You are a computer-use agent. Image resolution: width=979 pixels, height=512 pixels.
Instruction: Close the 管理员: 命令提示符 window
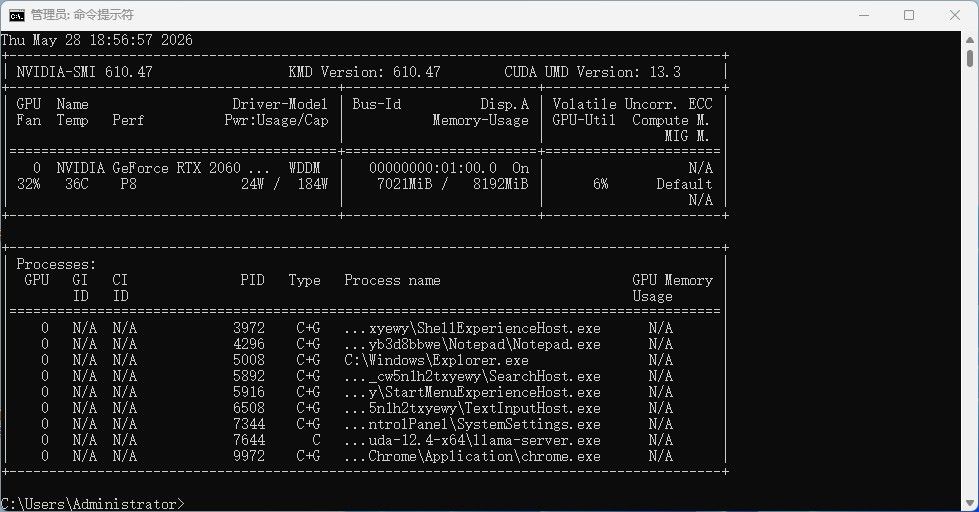pos(955,15)
